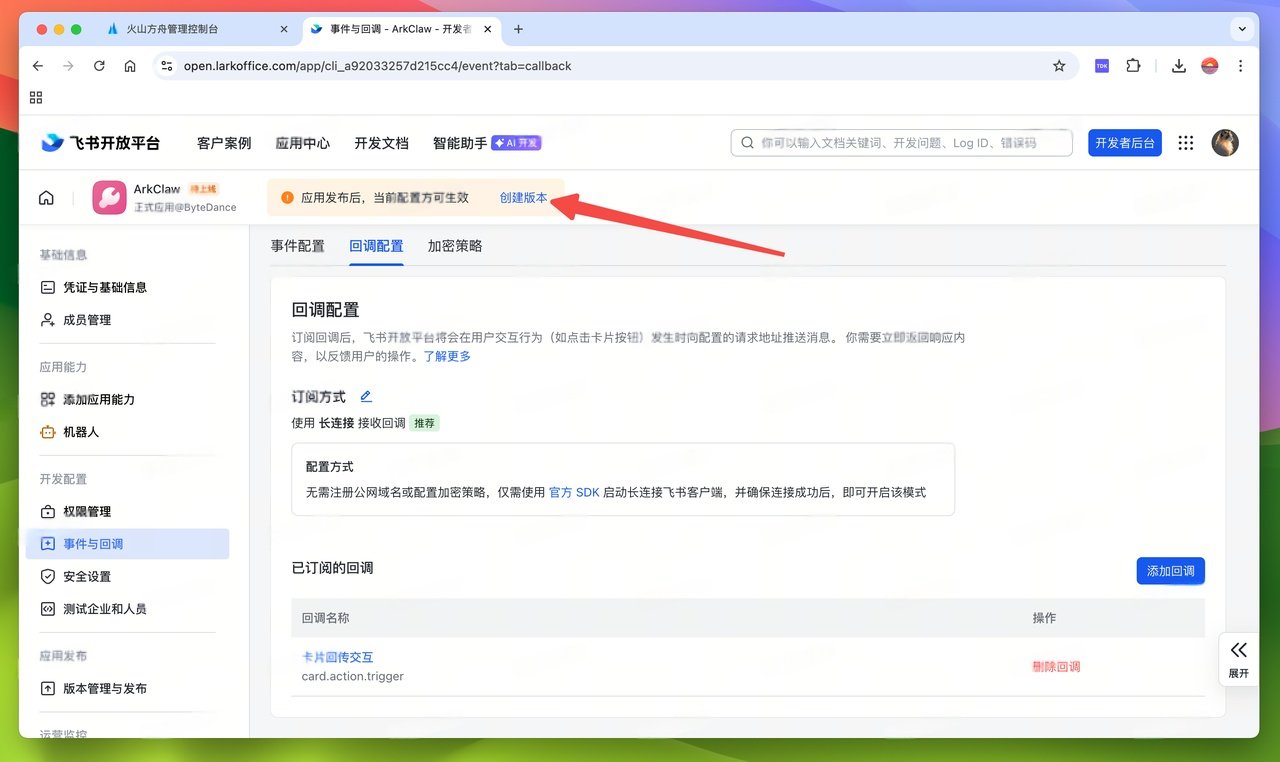Click the pencil icon to edit 订阅方式
The width and height of the screenshot is (1280, 762).
365,396
